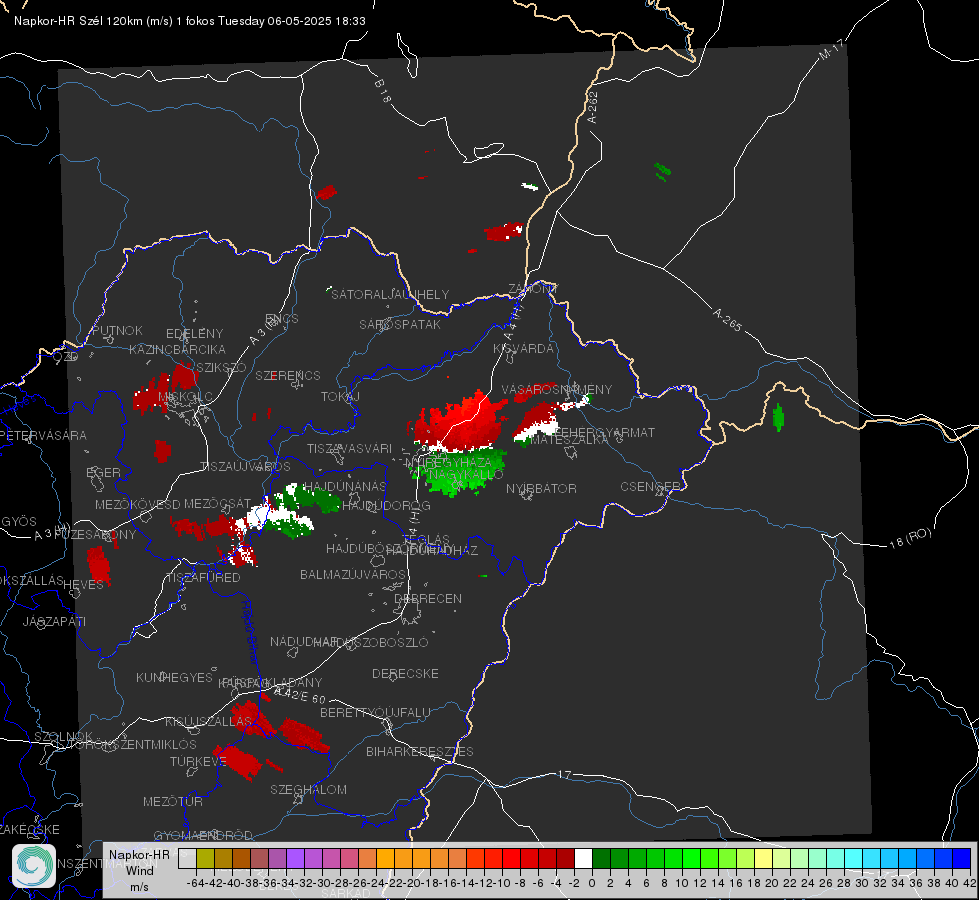The width and height of the screenshot is (979, 900).
Task: Select the MEZOKOVESD label
Action: pyautogui.click(x=138, y=504)
